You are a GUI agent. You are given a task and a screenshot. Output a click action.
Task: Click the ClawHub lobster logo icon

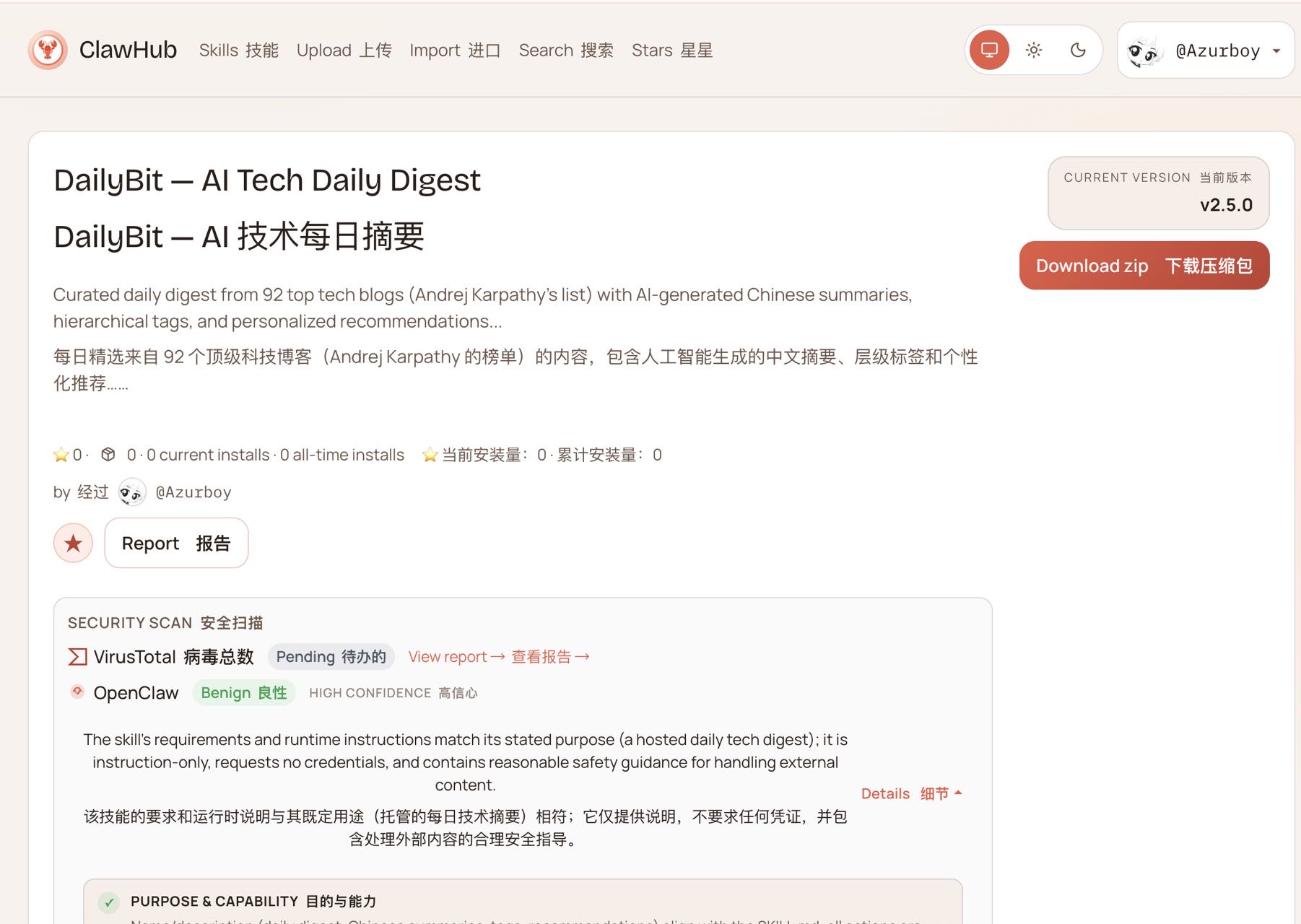48,50
